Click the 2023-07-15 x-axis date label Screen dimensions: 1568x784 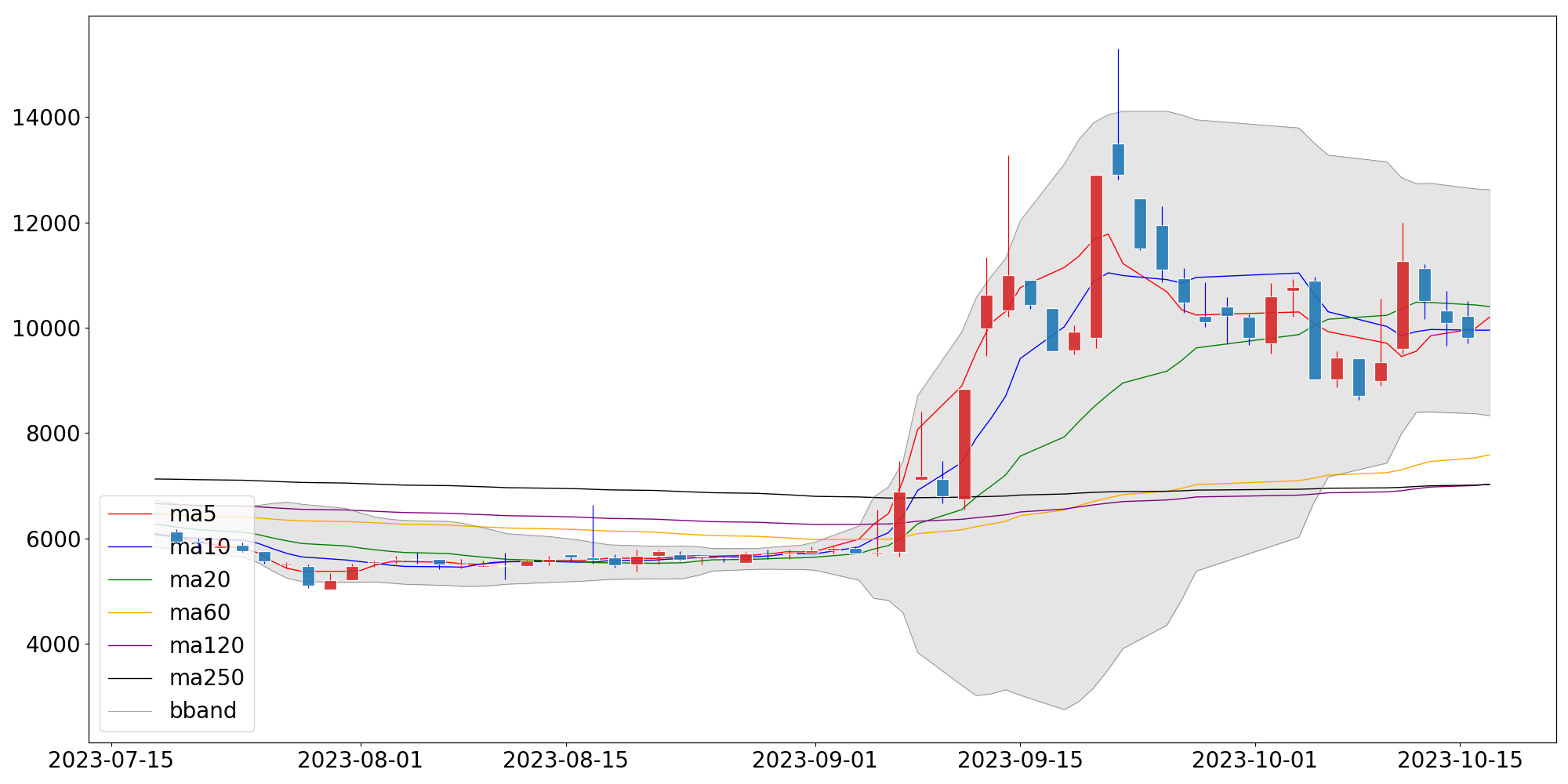click(x=111, y=760)
